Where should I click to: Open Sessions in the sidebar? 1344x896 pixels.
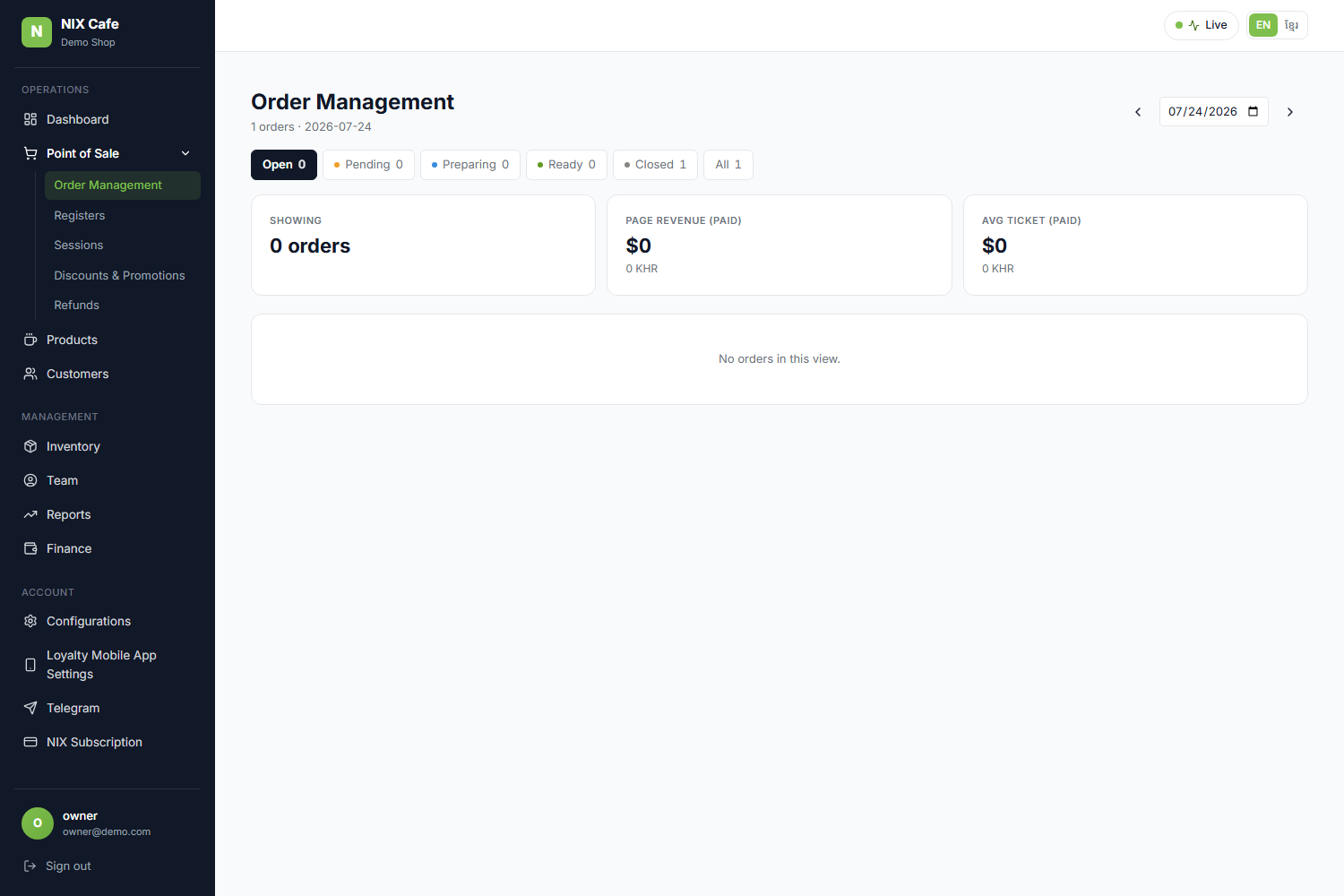pyautogui.click(x=123, y=246)
